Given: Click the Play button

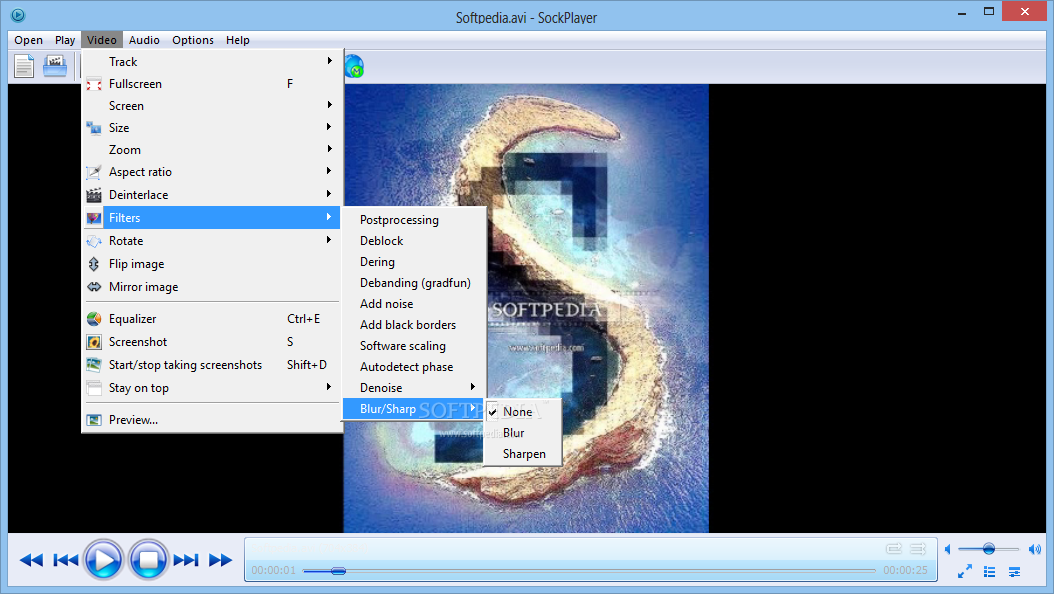Looking at the screenshot, I should tap(104, 559).
